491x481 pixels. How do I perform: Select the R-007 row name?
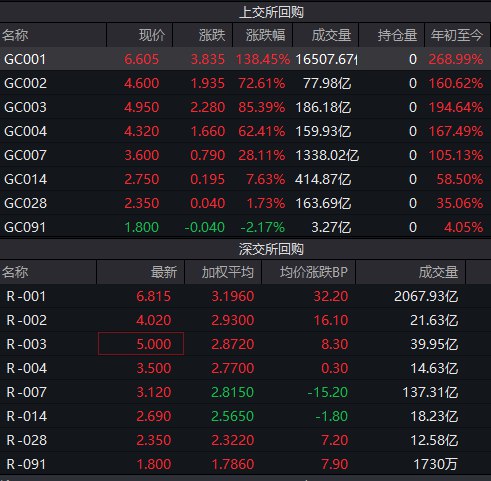(x=26, y=392)
